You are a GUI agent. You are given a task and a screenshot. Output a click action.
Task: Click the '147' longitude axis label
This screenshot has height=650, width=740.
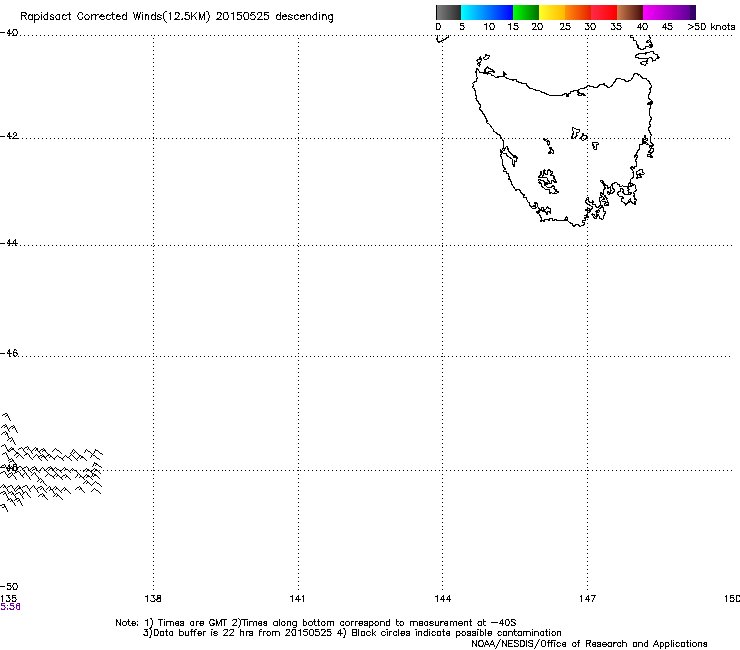(x=588, y=599)
